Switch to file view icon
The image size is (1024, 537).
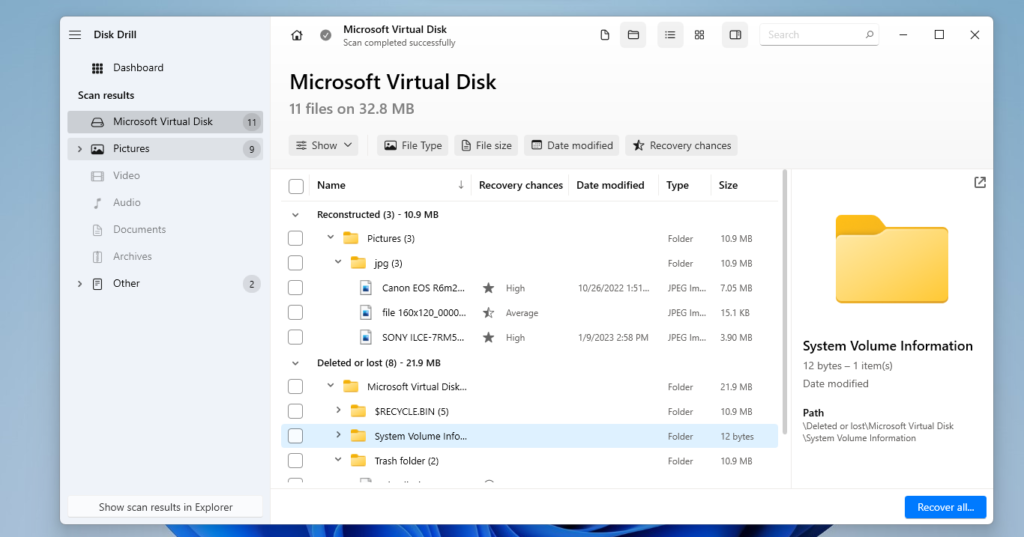(604, 35)
